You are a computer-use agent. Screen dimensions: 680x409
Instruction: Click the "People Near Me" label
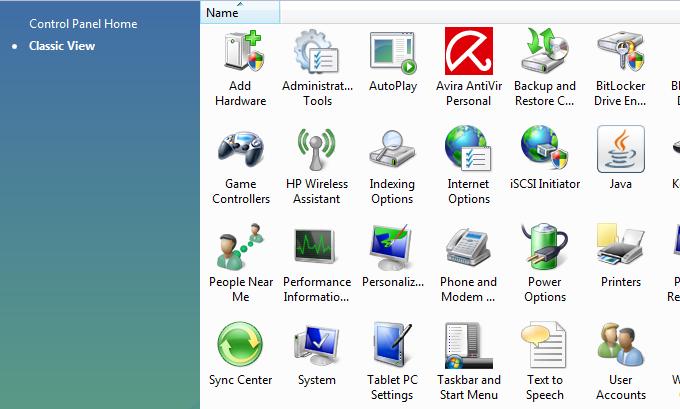[241, 289]
